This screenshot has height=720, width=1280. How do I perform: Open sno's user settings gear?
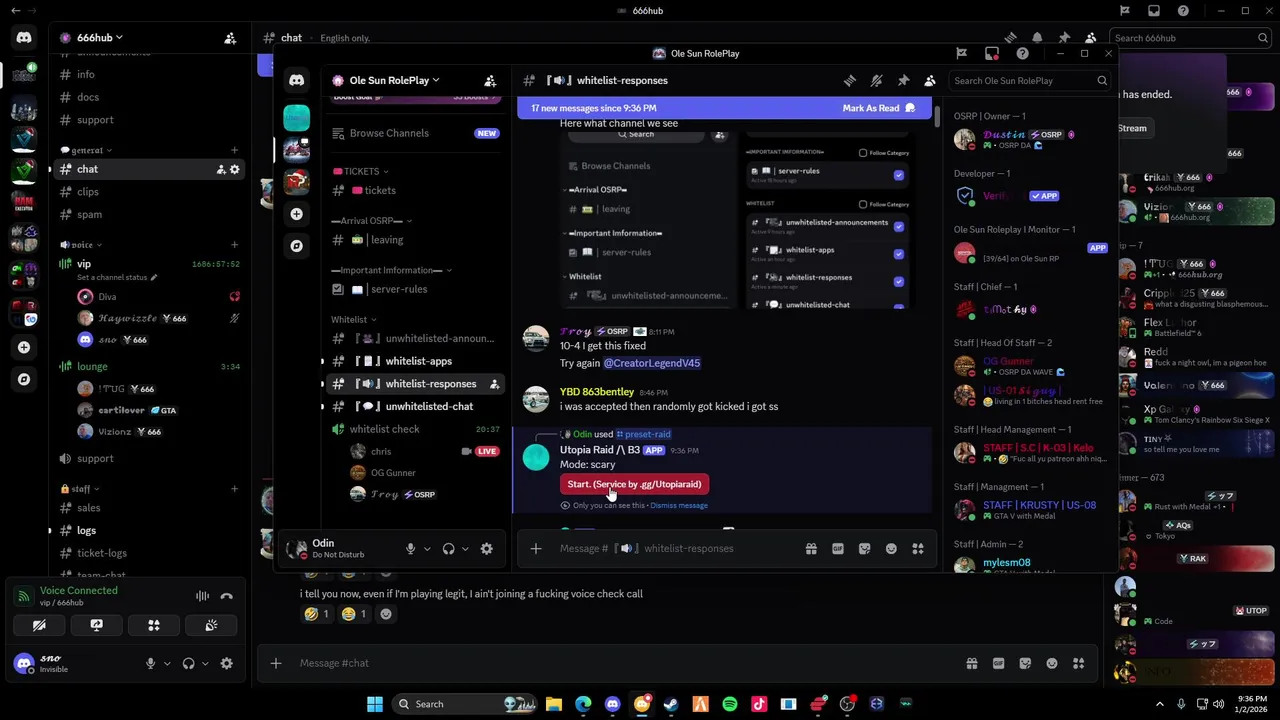click(x=226, y=663)
